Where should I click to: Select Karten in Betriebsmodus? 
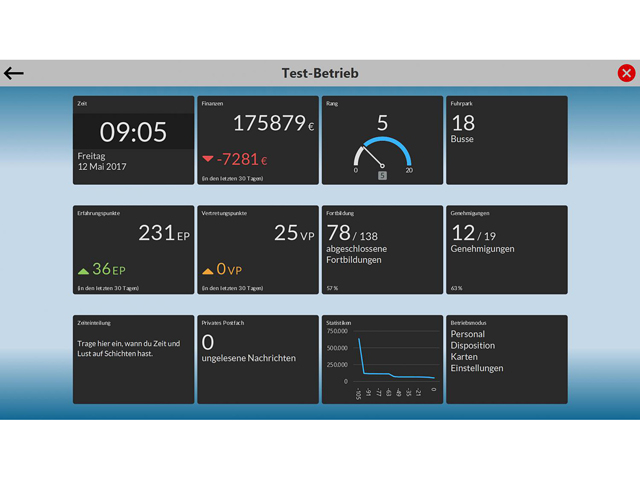465,357
